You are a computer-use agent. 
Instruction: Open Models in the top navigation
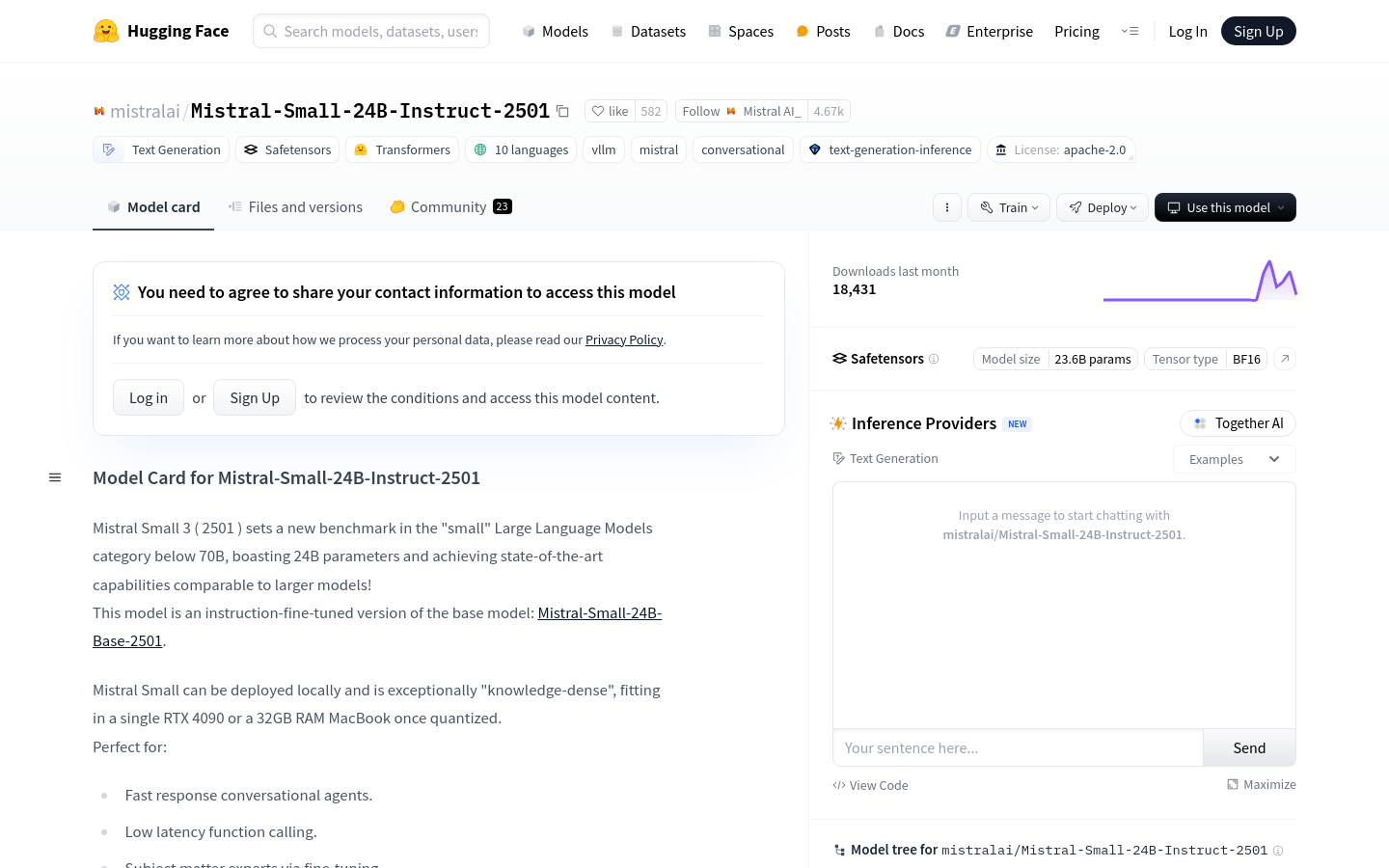point(555,31)
